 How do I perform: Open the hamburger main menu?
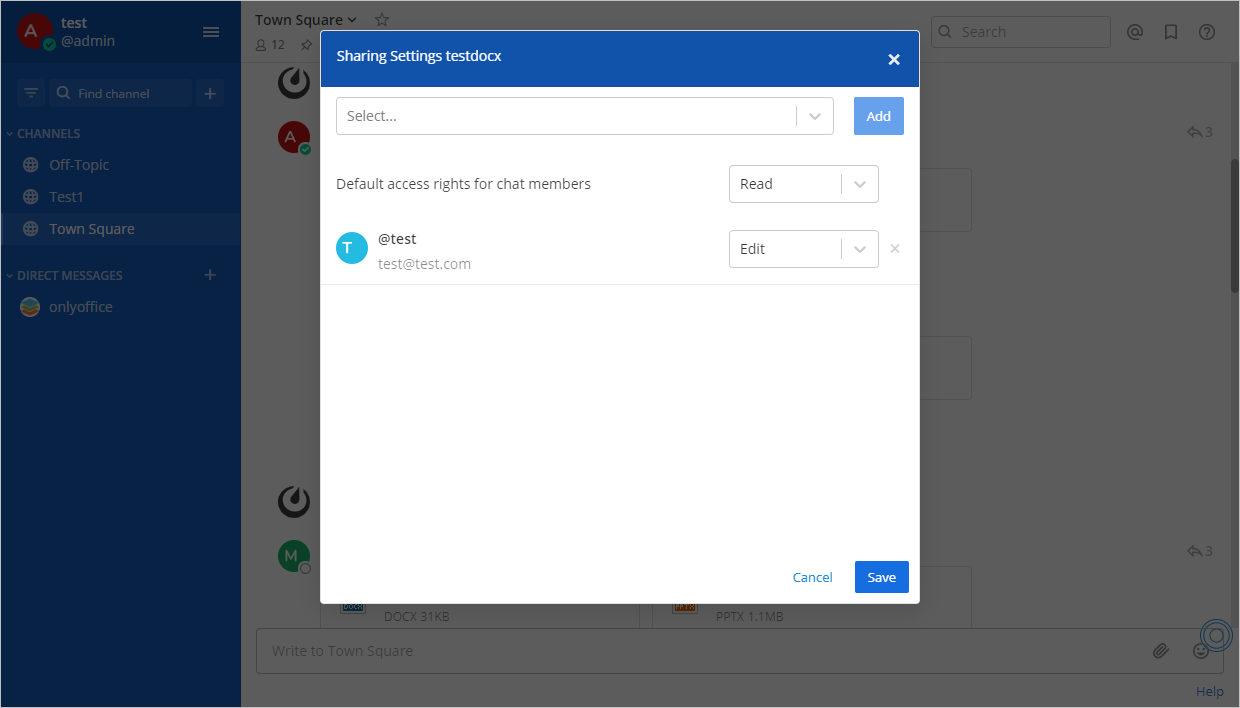tap(211, 32)
